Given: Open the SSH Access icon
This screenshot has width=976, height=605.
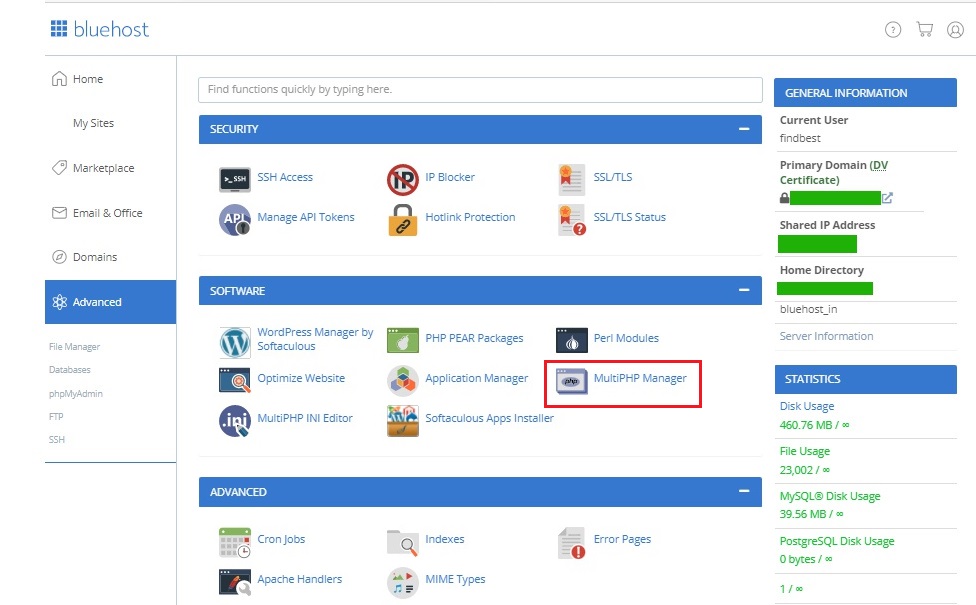Looking at the screenshot, I should tap(235, 179).
